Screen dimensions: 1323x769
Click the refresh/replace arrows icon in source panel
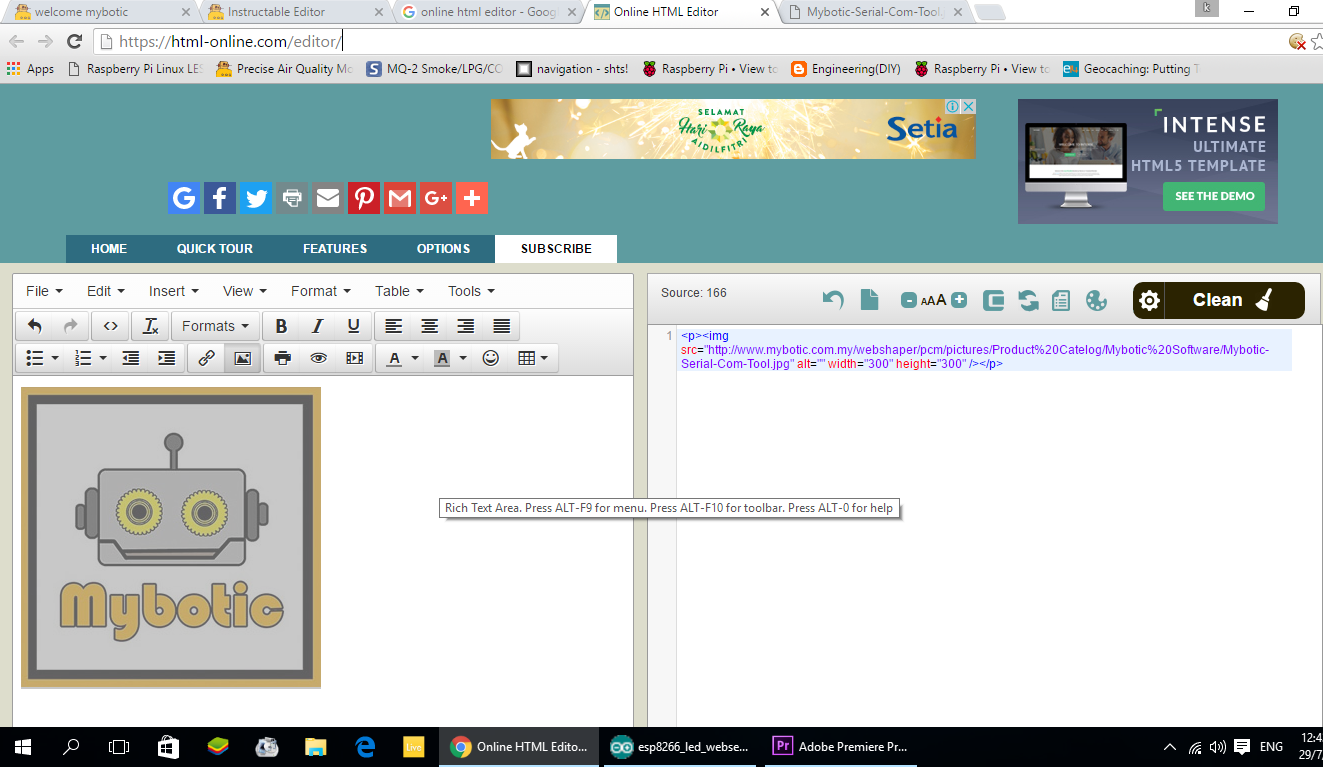click(1028, 300)
